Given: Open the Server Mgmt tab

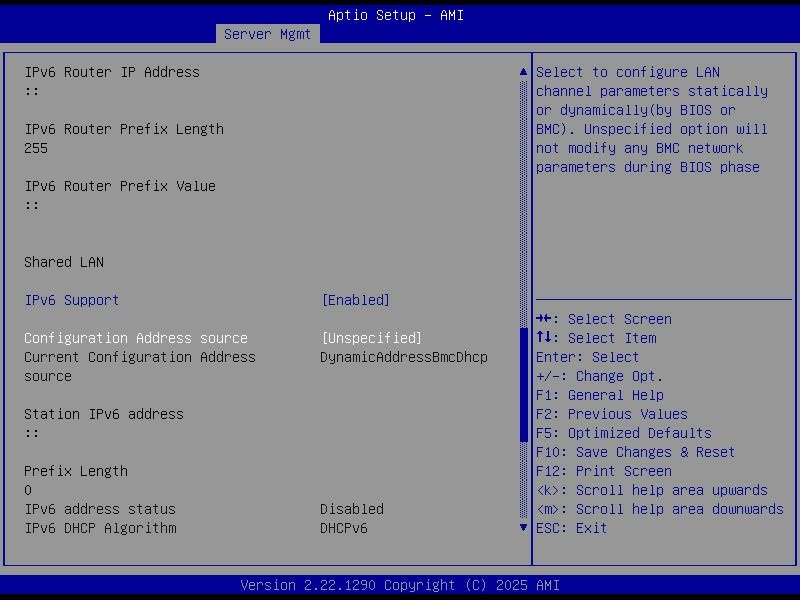Looking at the screenshot, I should pos(267,34).
